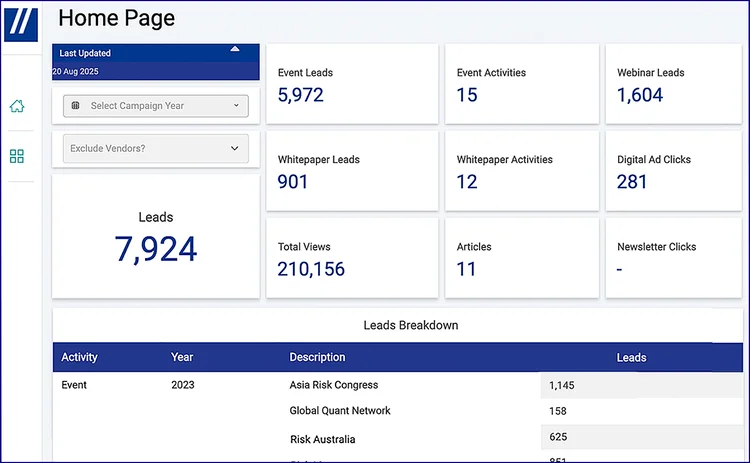750x463 pixels.
Task: Sort table by the Leads column header
Action: [631, 357]
